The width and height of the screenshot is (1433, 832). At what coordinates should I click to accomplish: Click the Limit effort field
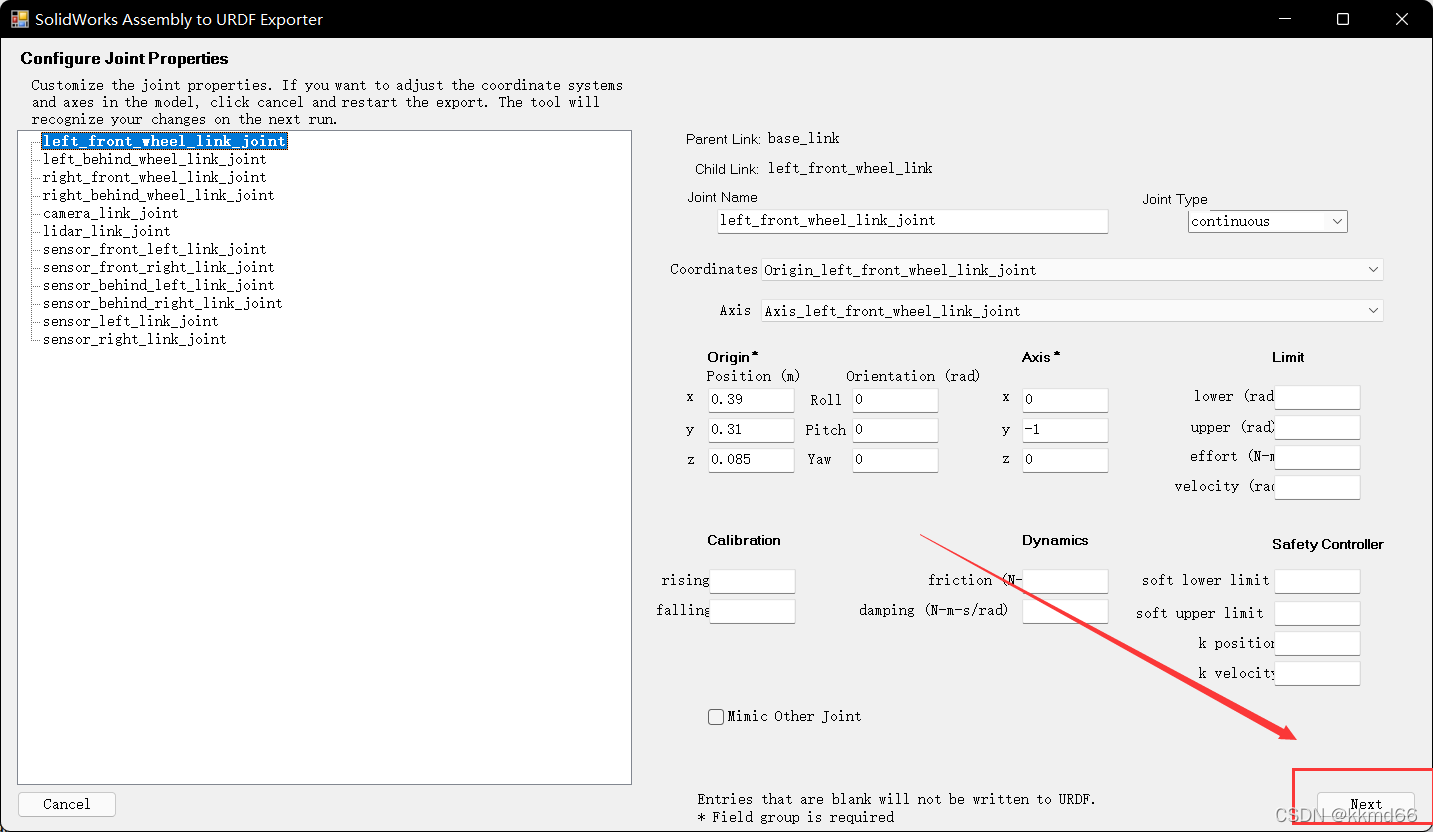coord(1317,457)
